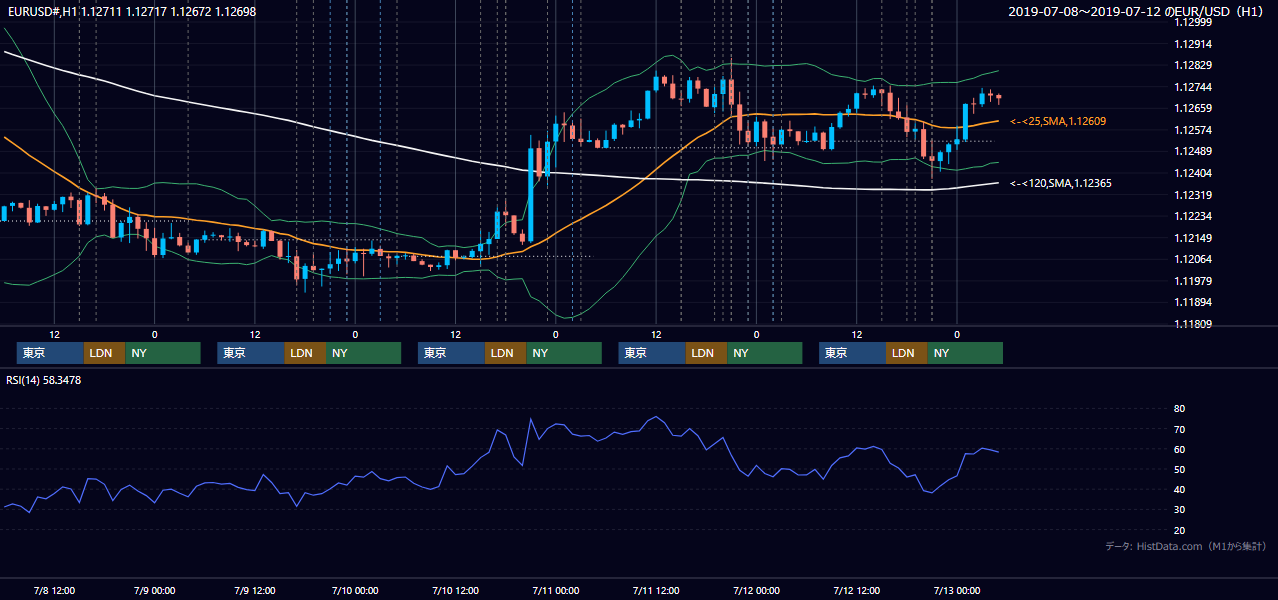Viewport: 1278px width, 600px height.
Task: Select the 1.12999 price axis label
Action: [x=1191, y=22]
